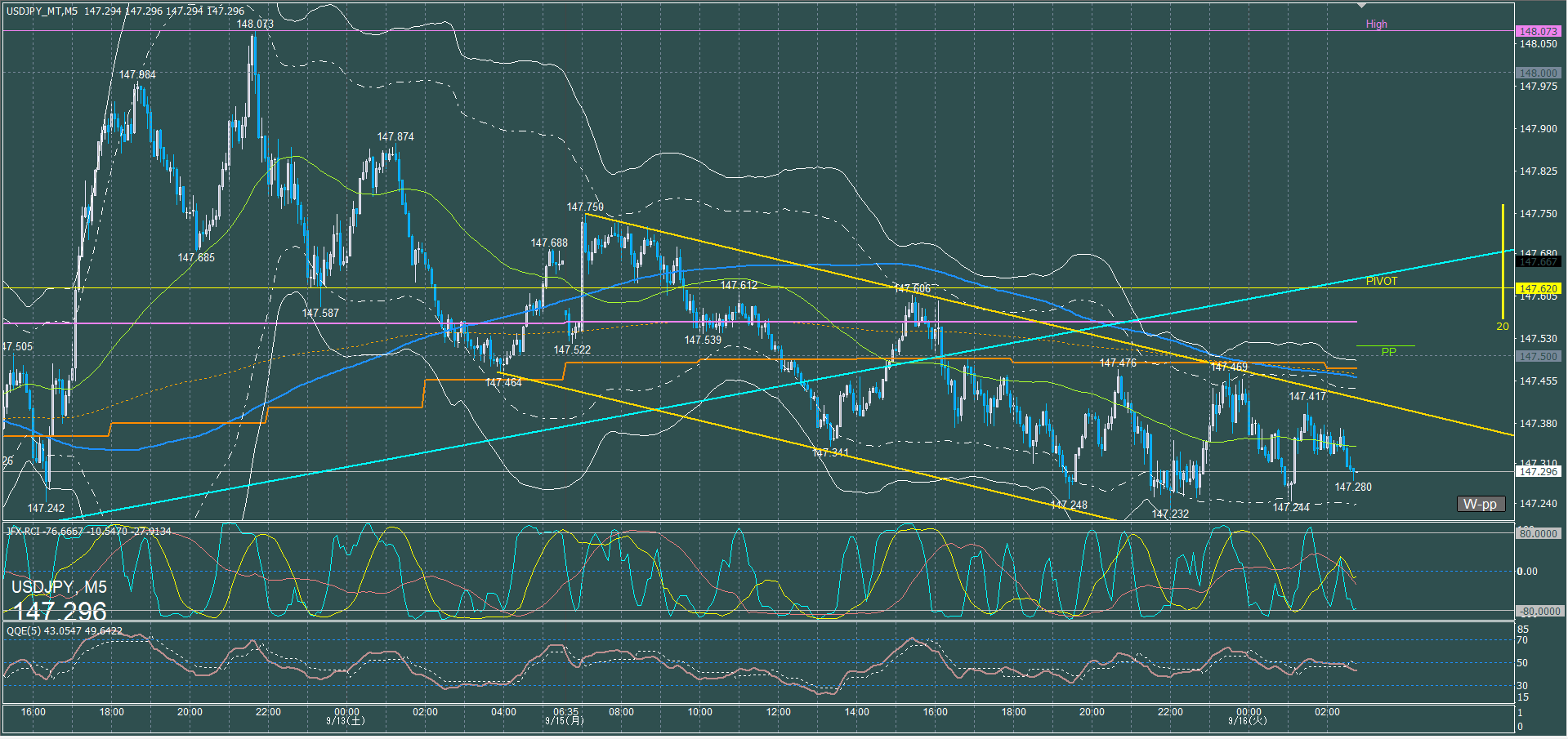Select the green PP label
This screenshot has height=739, width=1568.
pos(1388,352)
